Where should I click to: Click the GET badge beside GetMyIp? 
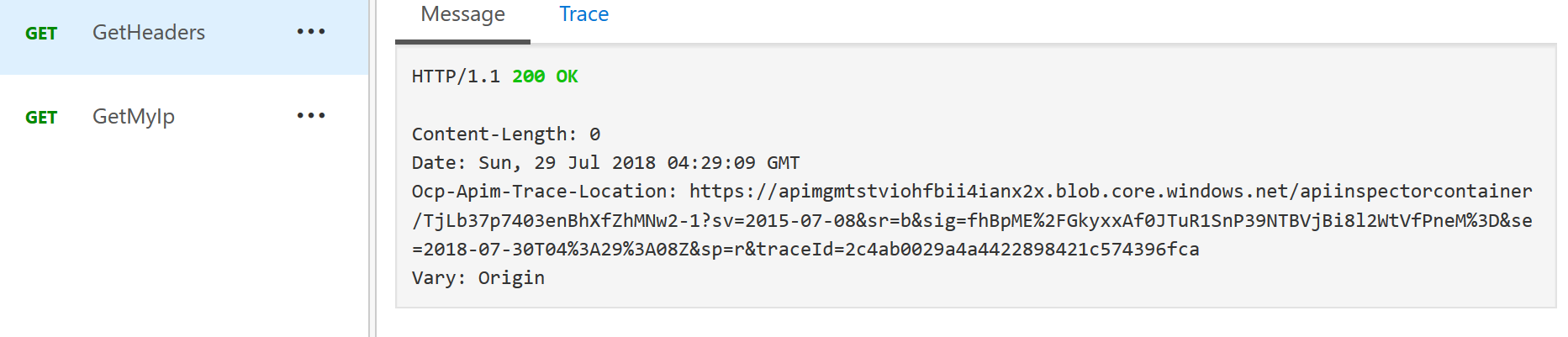[41, 118]
